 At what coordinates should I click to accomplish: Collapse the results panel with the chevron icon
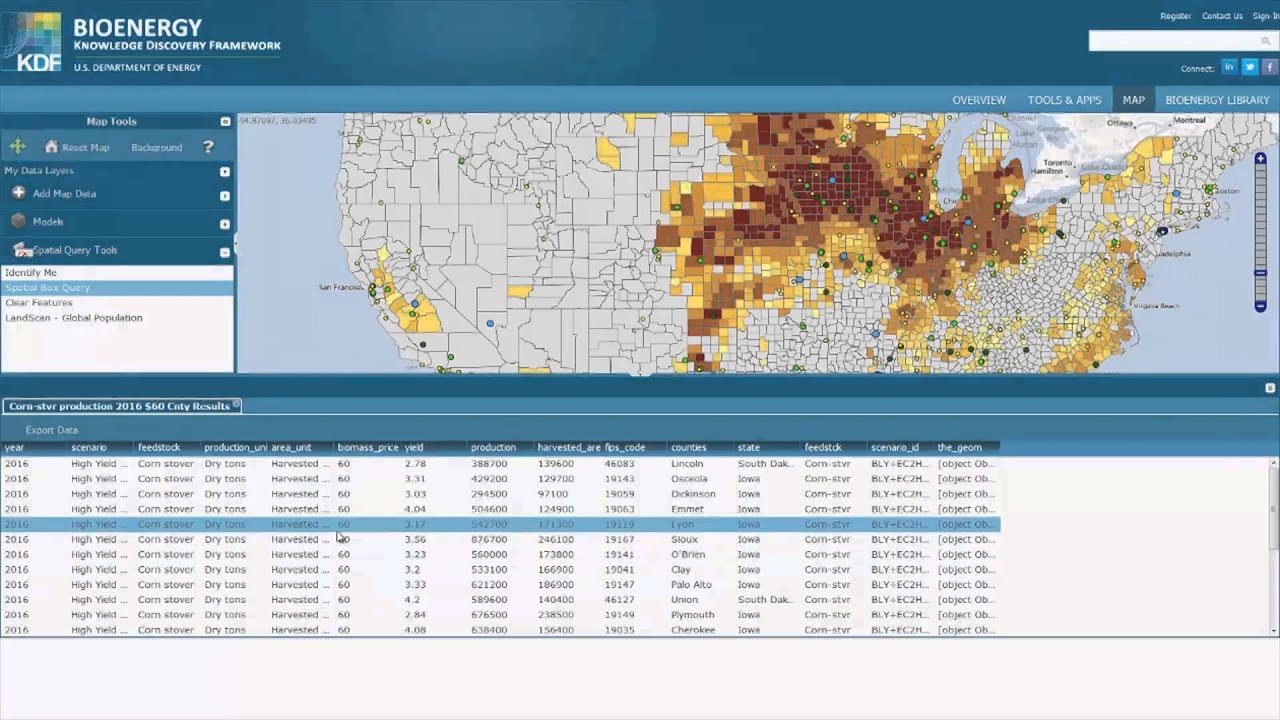(1270, 387)
